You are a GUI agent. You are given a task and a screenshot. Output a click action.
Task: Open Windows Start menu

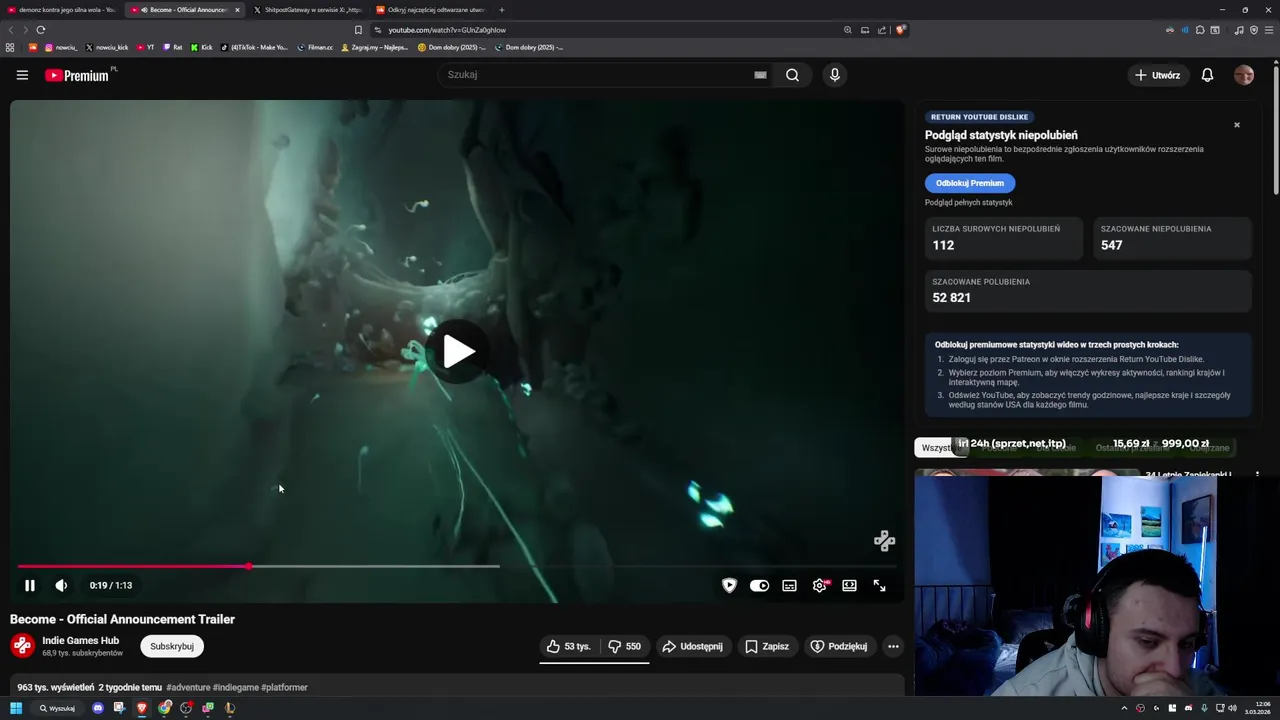click(x=16, y=708)
